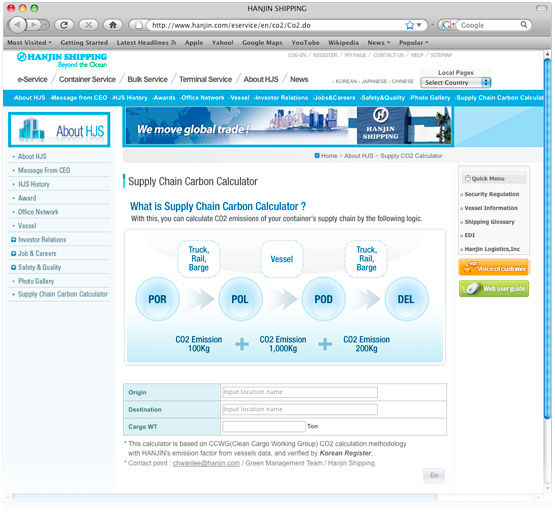Open the Select Country dropdown
Image resolution: width=555 pixels, height=517 pixels.
coord(456,82)
